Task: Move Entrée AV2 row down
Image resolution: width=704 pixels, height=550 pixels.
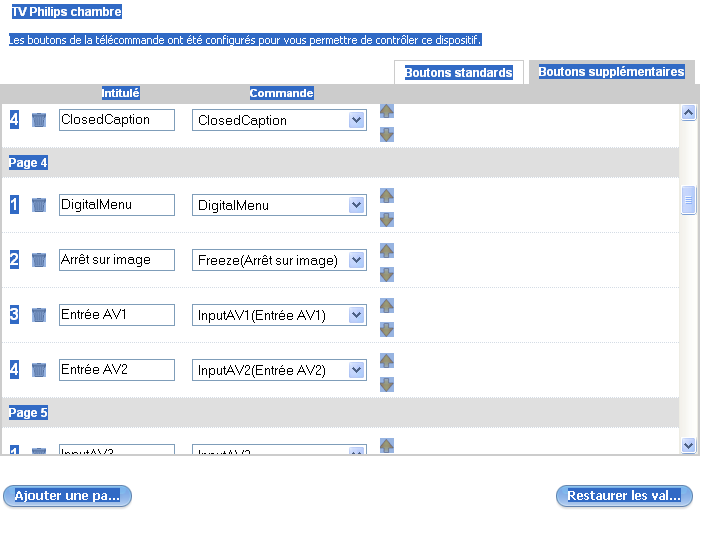Action: pos(387,384)
